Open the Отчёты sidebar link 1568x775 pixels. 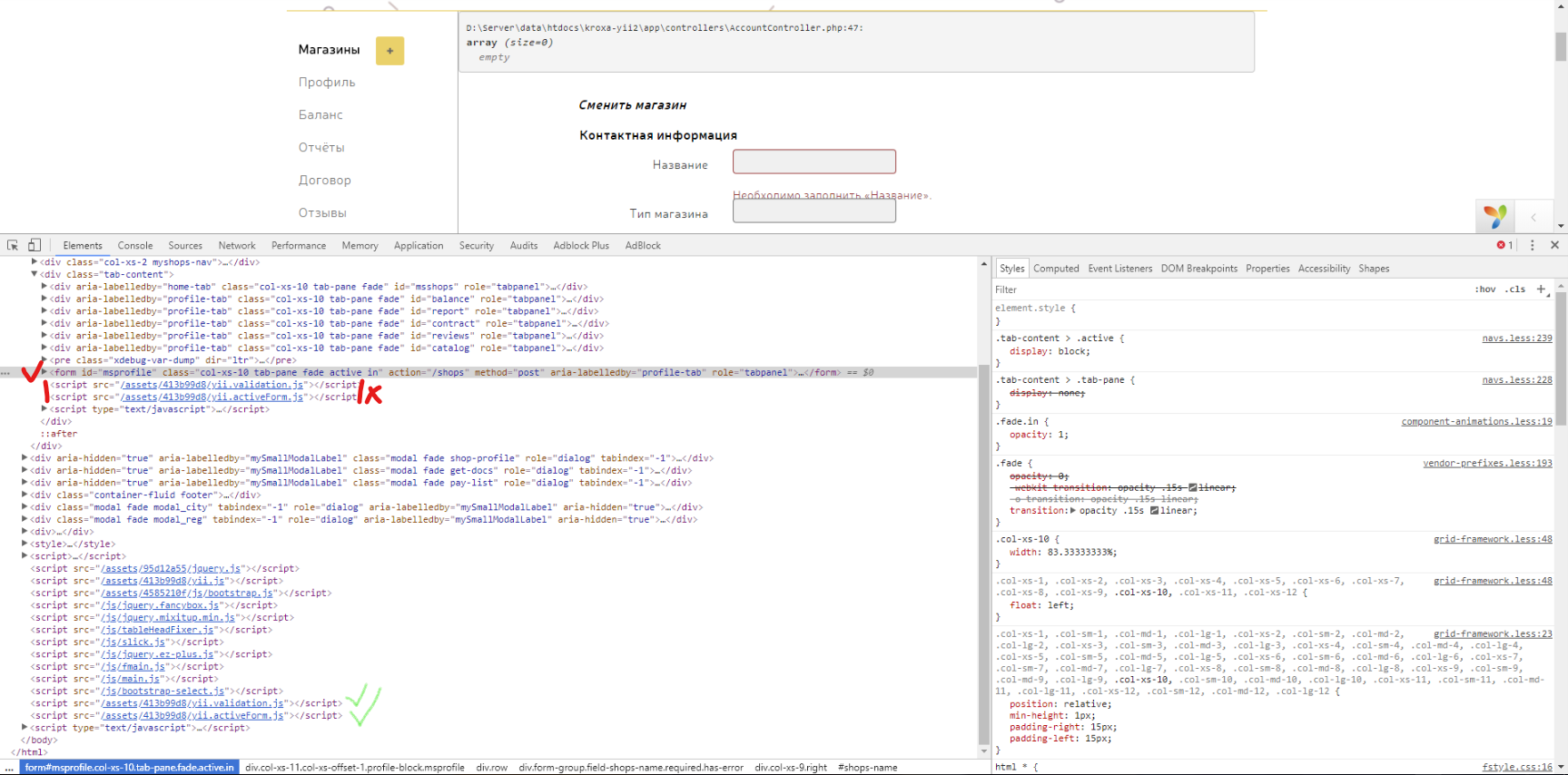coord(321,148)
